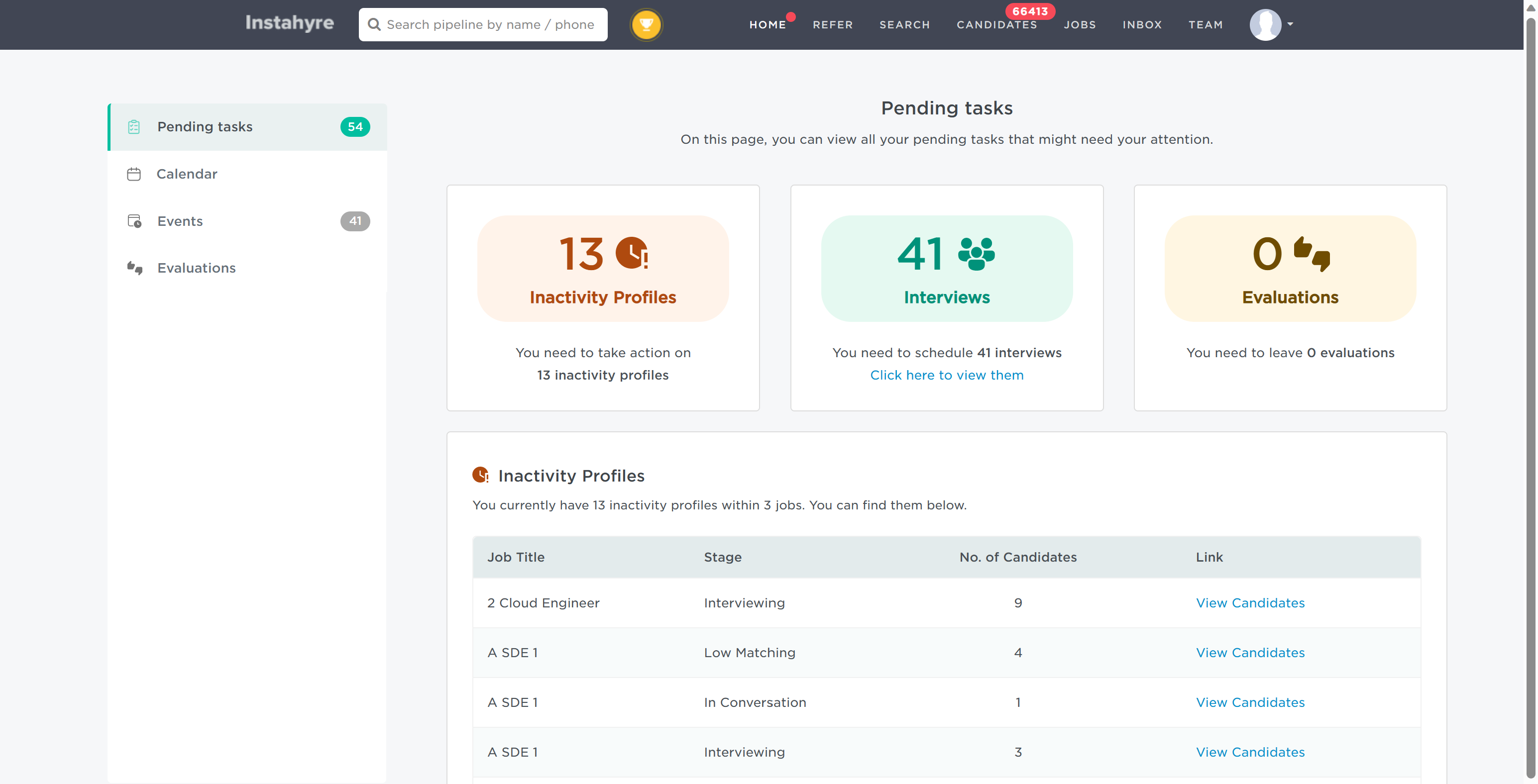Image resolution: width=1538 pixels, height=784 pixels.
Task: Click 'Click here to view them' link
Action: pos(946,375)
